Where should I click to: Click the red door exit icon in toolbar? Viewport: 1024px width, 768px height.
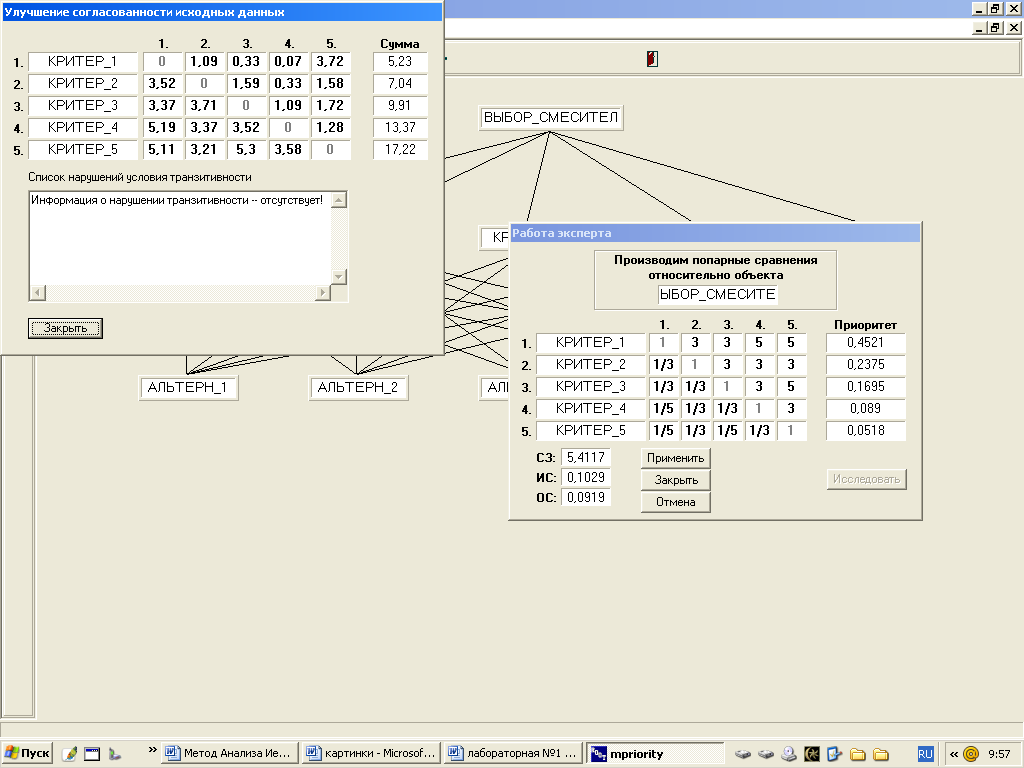tap(651, 59)
